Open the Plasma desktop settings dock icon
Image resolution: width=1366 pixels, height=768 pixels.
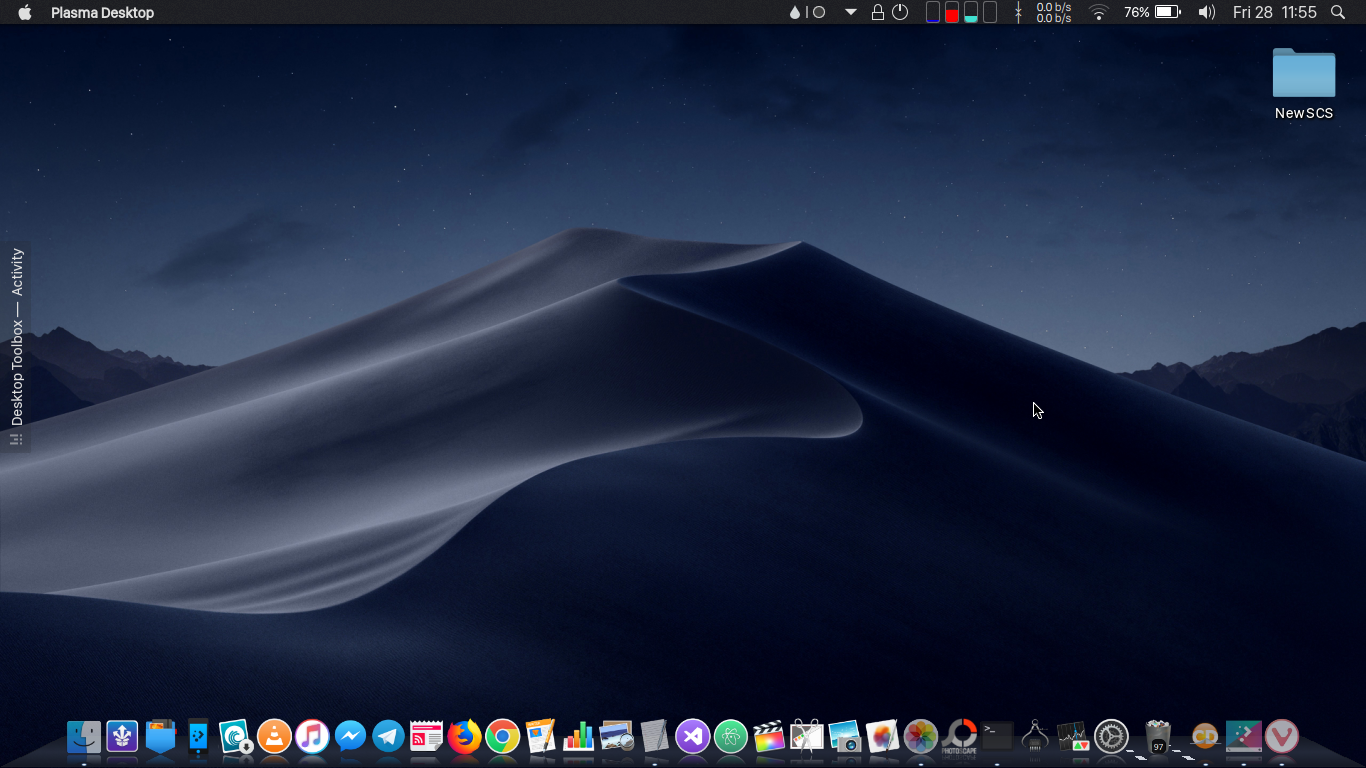pyautogui.click(x=1243, y=737)
